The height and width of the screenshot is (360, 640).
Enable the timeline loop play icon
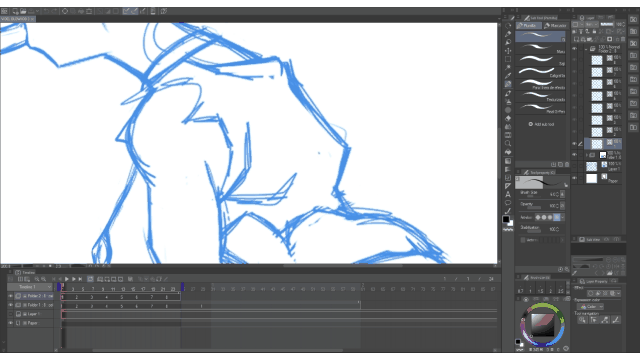click(90, 279)
